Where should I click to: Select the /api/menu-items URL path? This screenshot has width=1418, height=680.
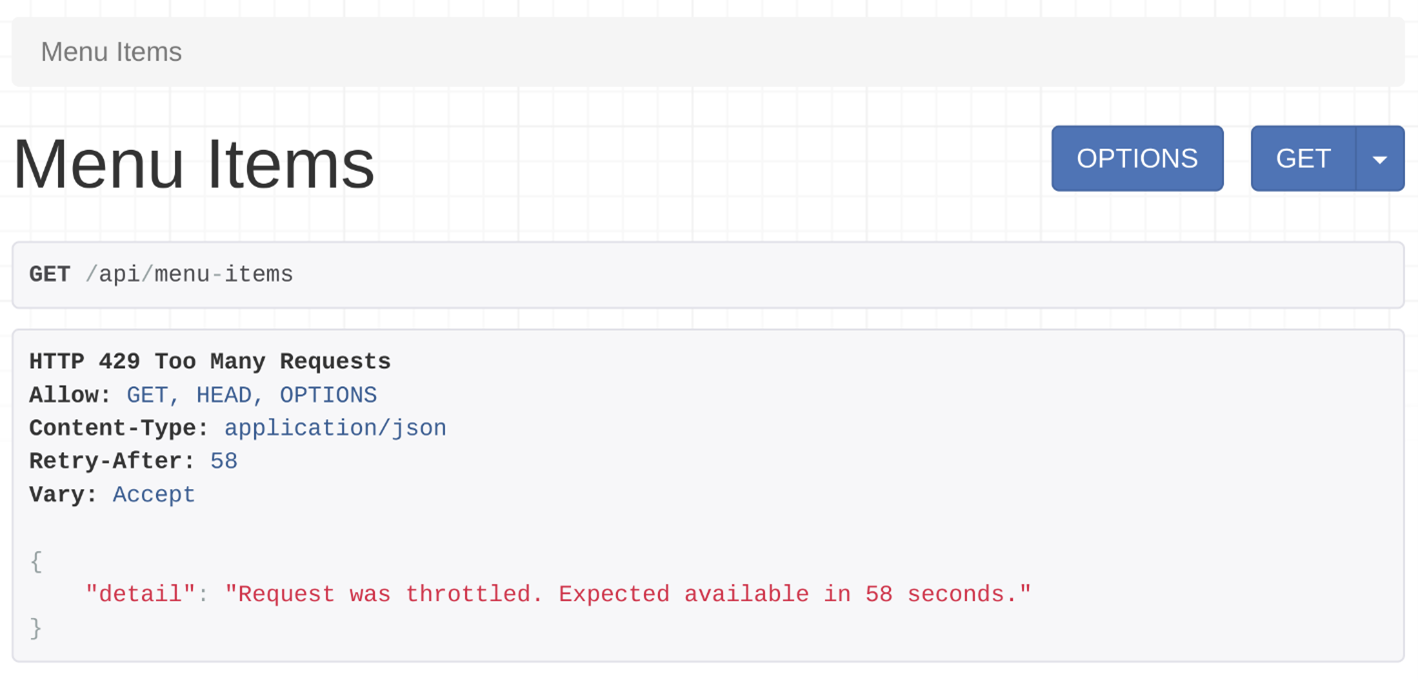click(189, 275)
